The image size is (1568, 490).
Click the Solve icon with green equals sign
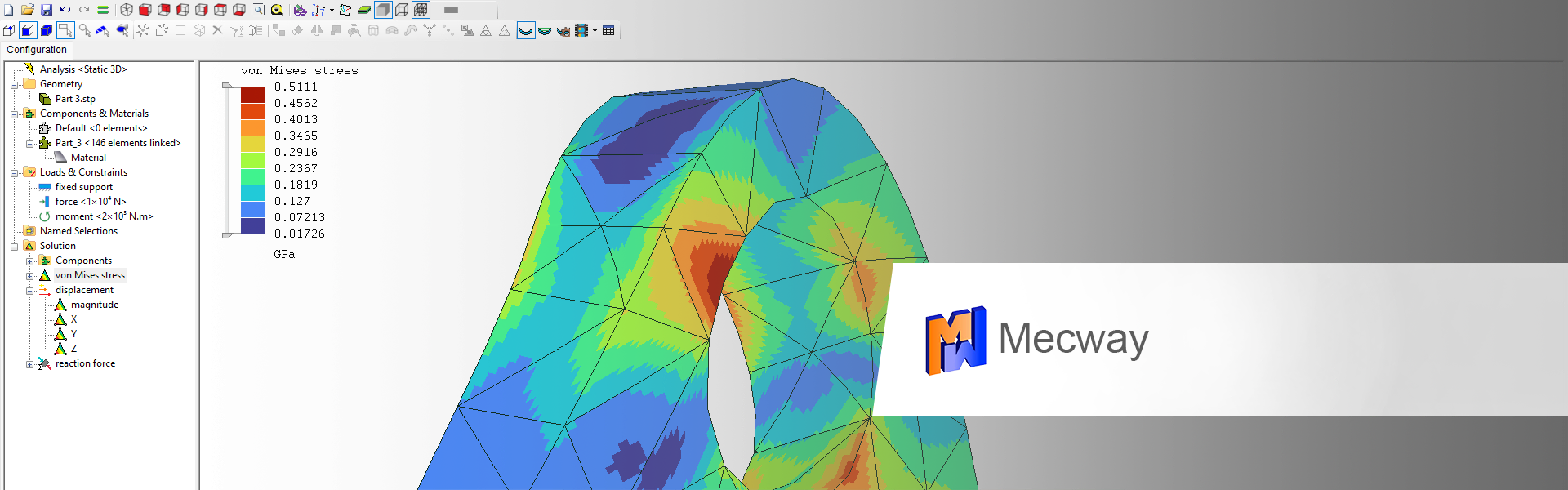coord(103,10)
